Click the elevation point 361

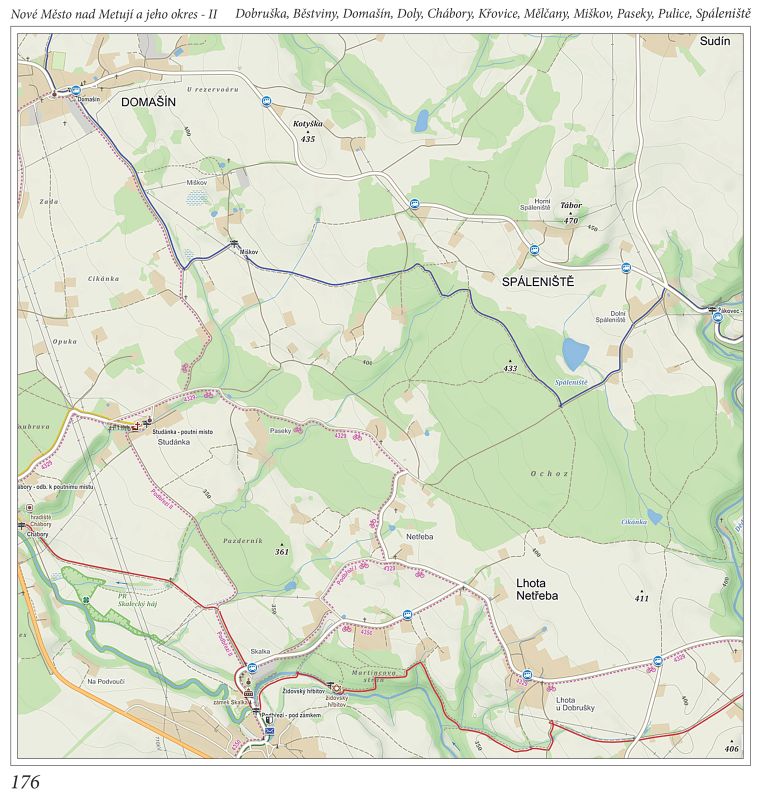282,552
